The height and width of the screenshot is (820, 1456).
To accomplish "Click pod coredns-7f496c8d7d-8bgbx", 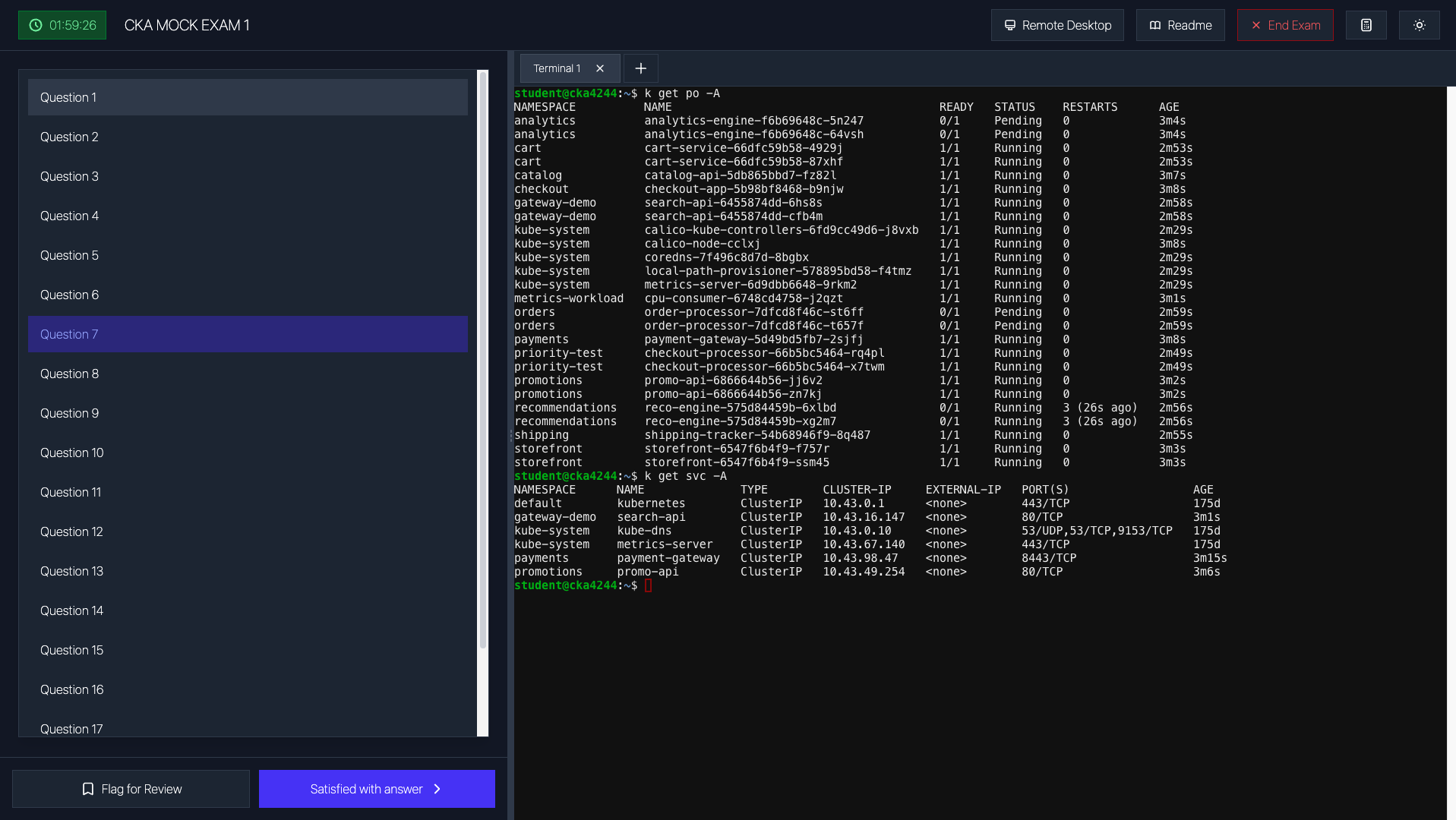I will (726, 257).
